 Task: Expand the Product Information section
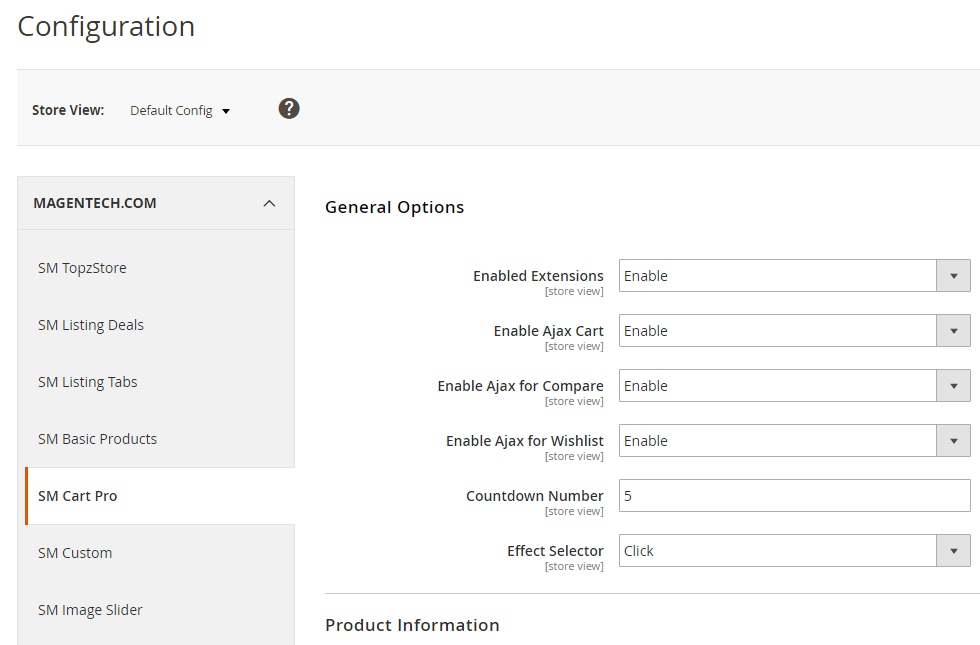[412, 625]
